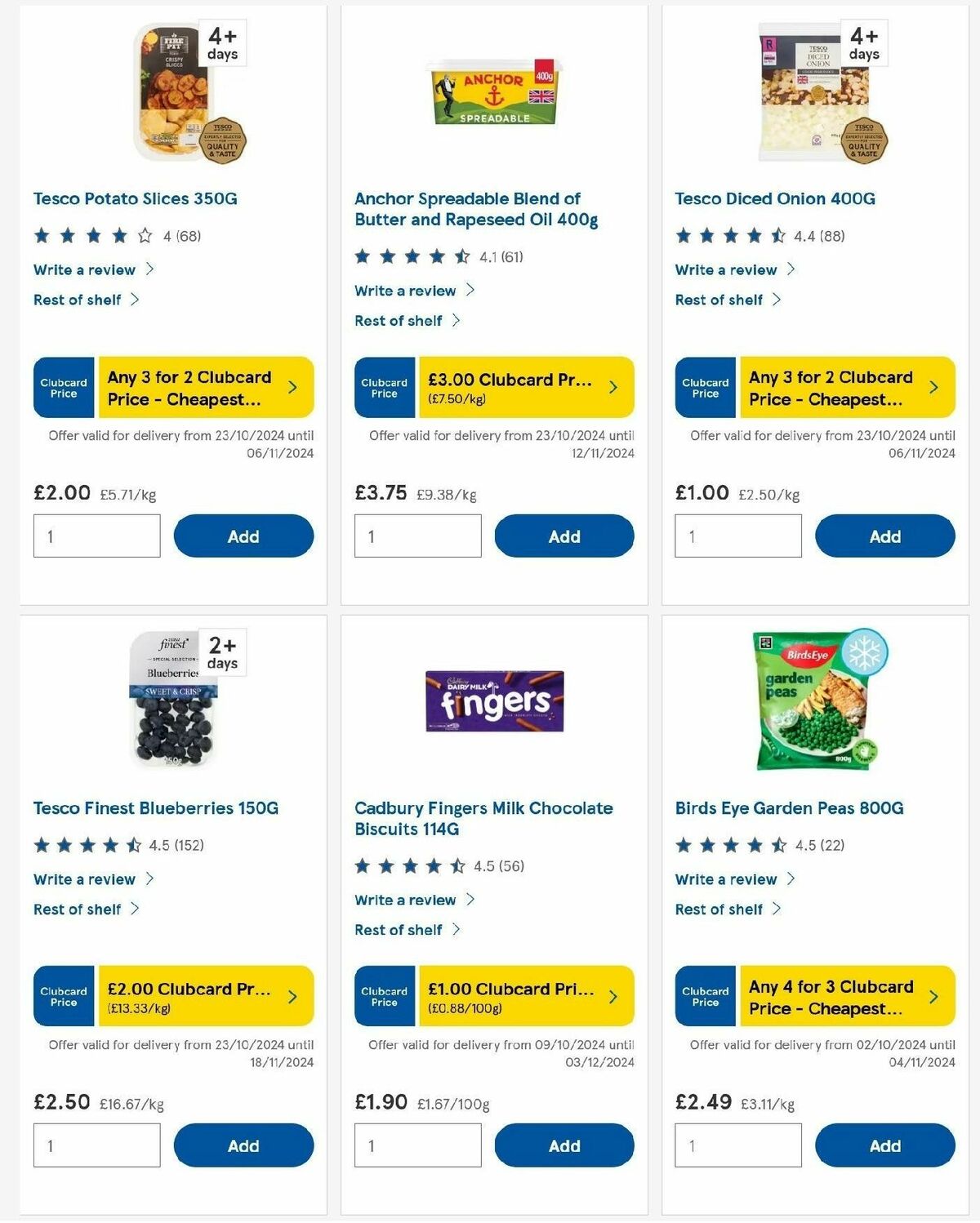This screenshot has width=980, height=1223.
Task: Add Cadbury Fingers biscuits to the basket
Action: [x=563, y=1145]
